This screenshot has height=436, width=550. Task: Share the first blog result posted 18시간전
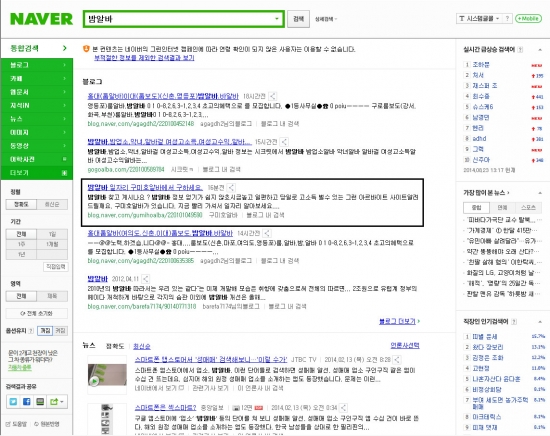273,96
